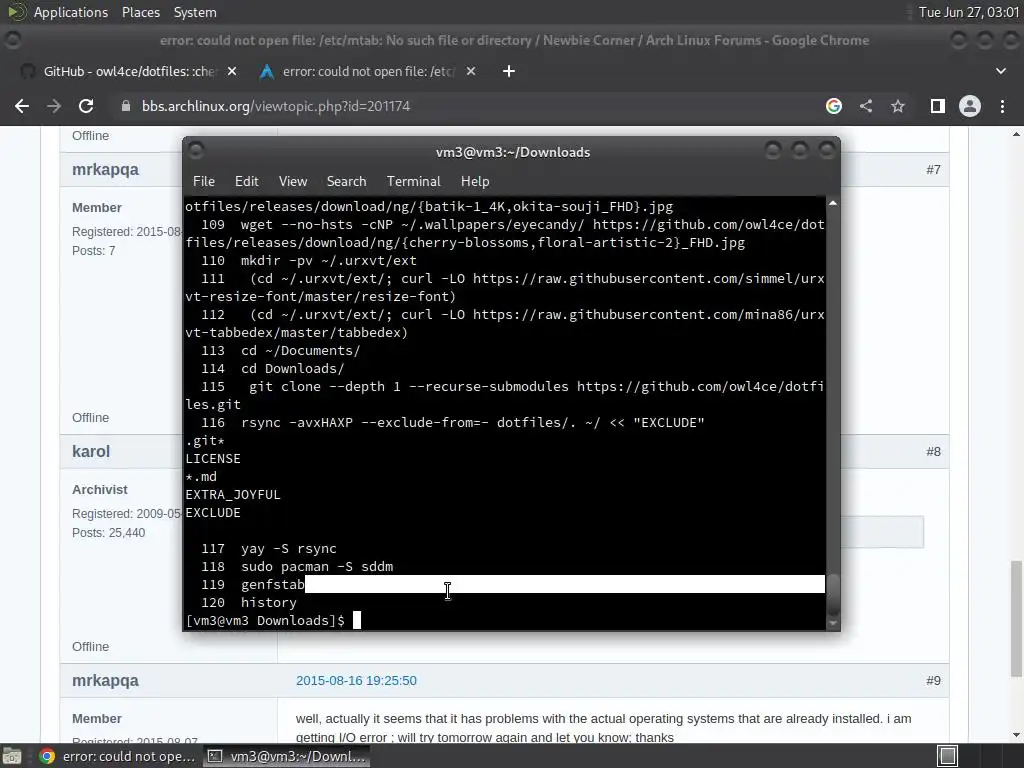The height and width of the screenshot is (768, 1024).
Task: Show desktop via taskbar icon
Action: click(x=12, y=756)
